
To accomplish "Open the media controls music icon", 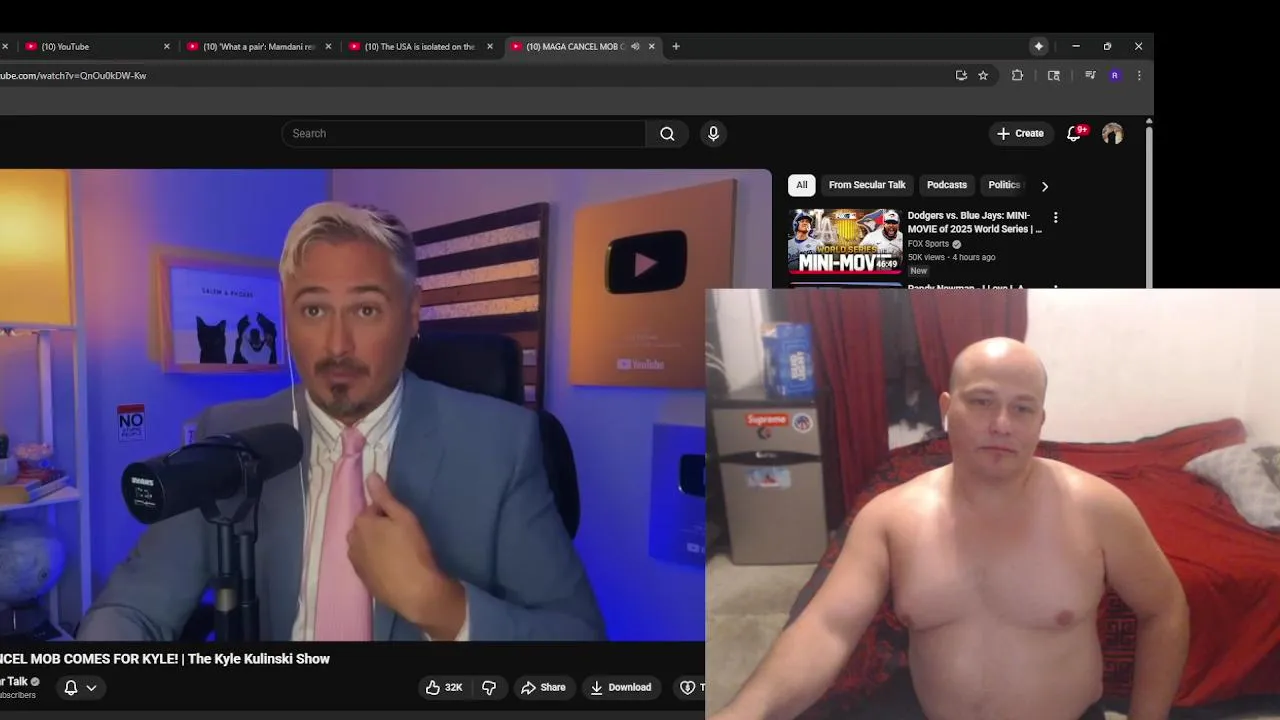I will tap(1090, 75).
